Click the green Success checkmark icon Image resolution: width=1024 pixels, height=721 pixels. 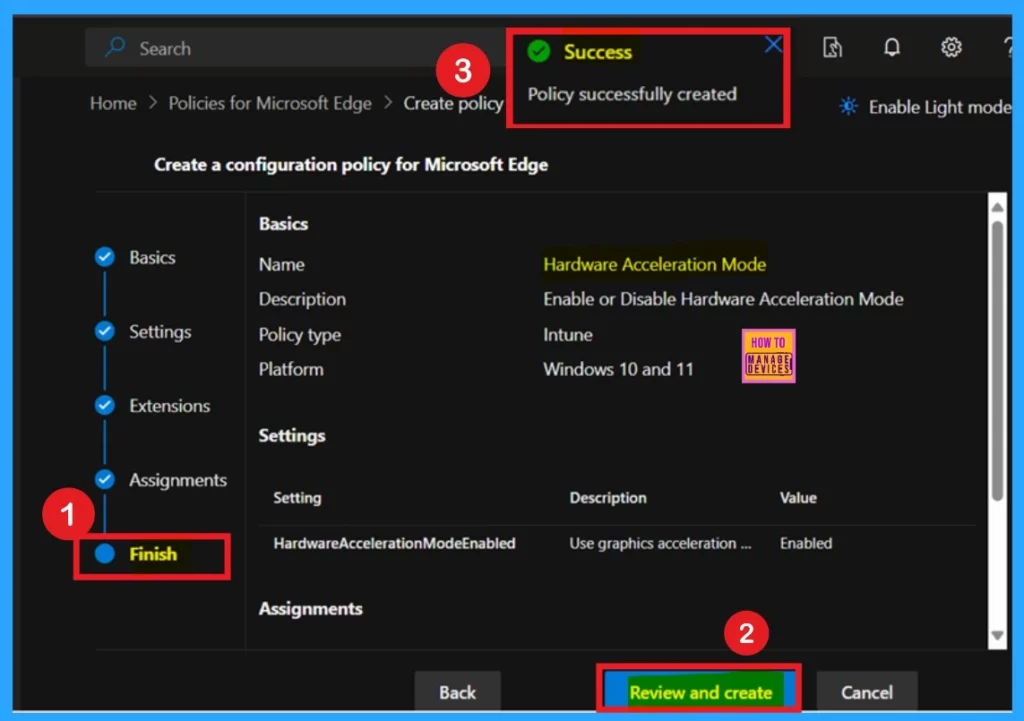tap(539, 51)
